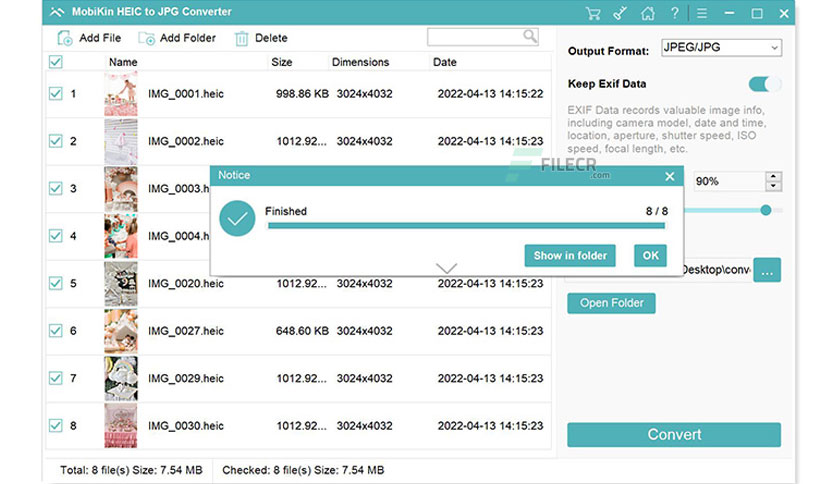The image size is (836, 484).
Task: Sort by the Dimensions column header
Action: (360, 62)
